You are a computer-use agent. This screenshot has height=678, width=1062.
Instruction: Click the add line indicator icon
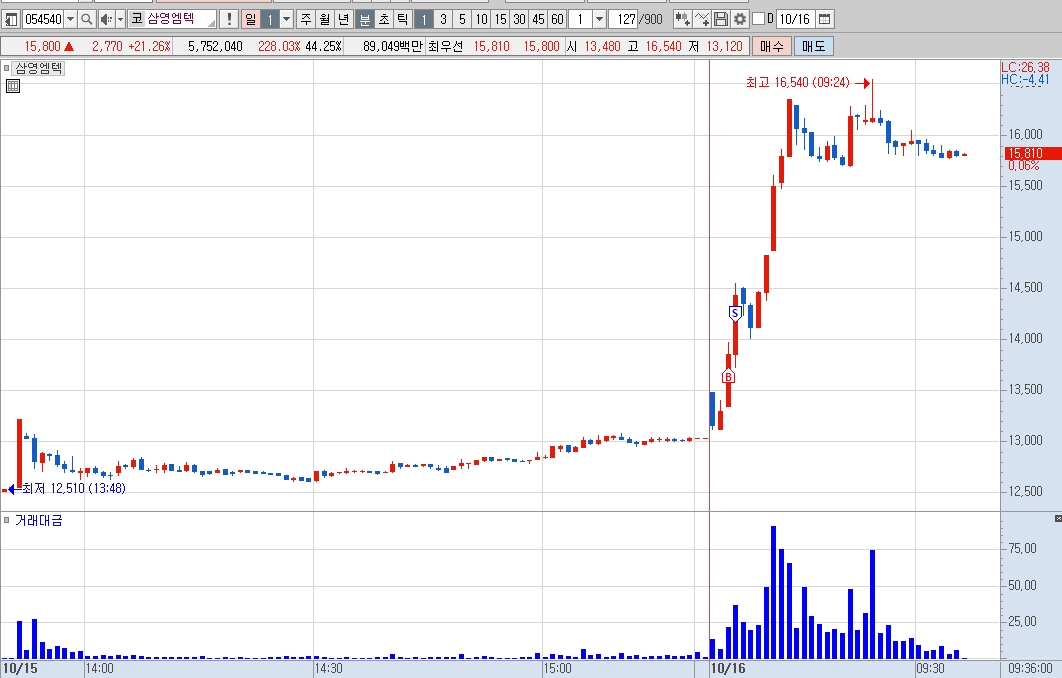[702, 19]
